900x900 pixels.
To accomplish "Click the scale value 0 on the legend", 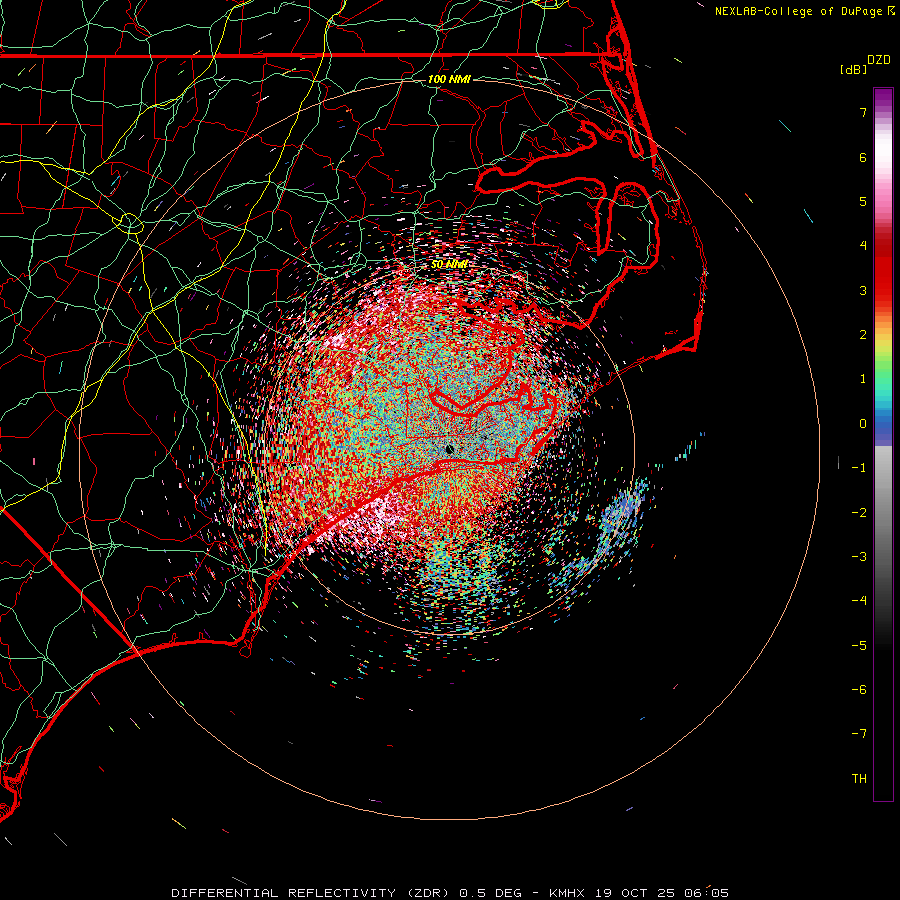I will click(x=863, y=424).
